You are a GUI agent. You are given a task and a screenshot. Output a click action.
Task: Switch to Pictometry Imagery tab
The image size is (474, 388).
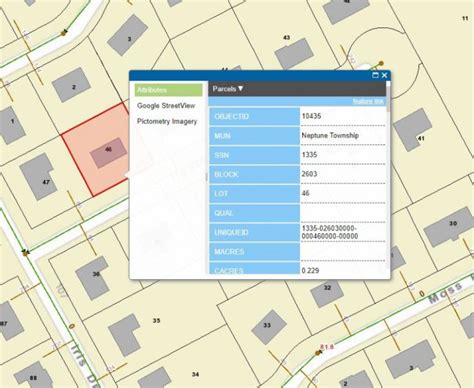(167, 121)
